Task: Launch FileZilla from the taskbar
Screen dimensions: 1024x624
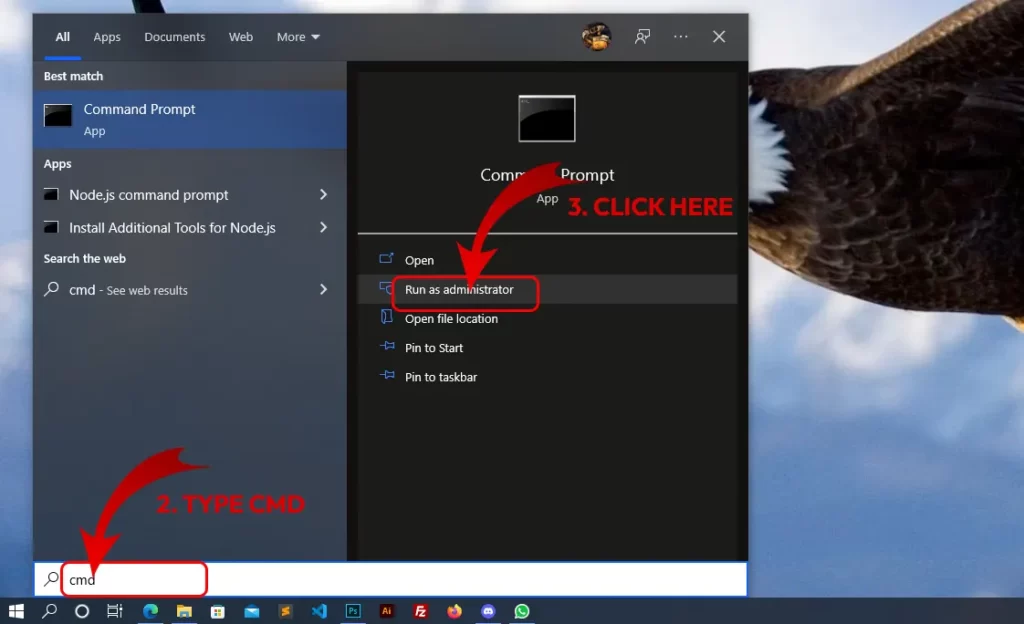Action: coord(421,611)
